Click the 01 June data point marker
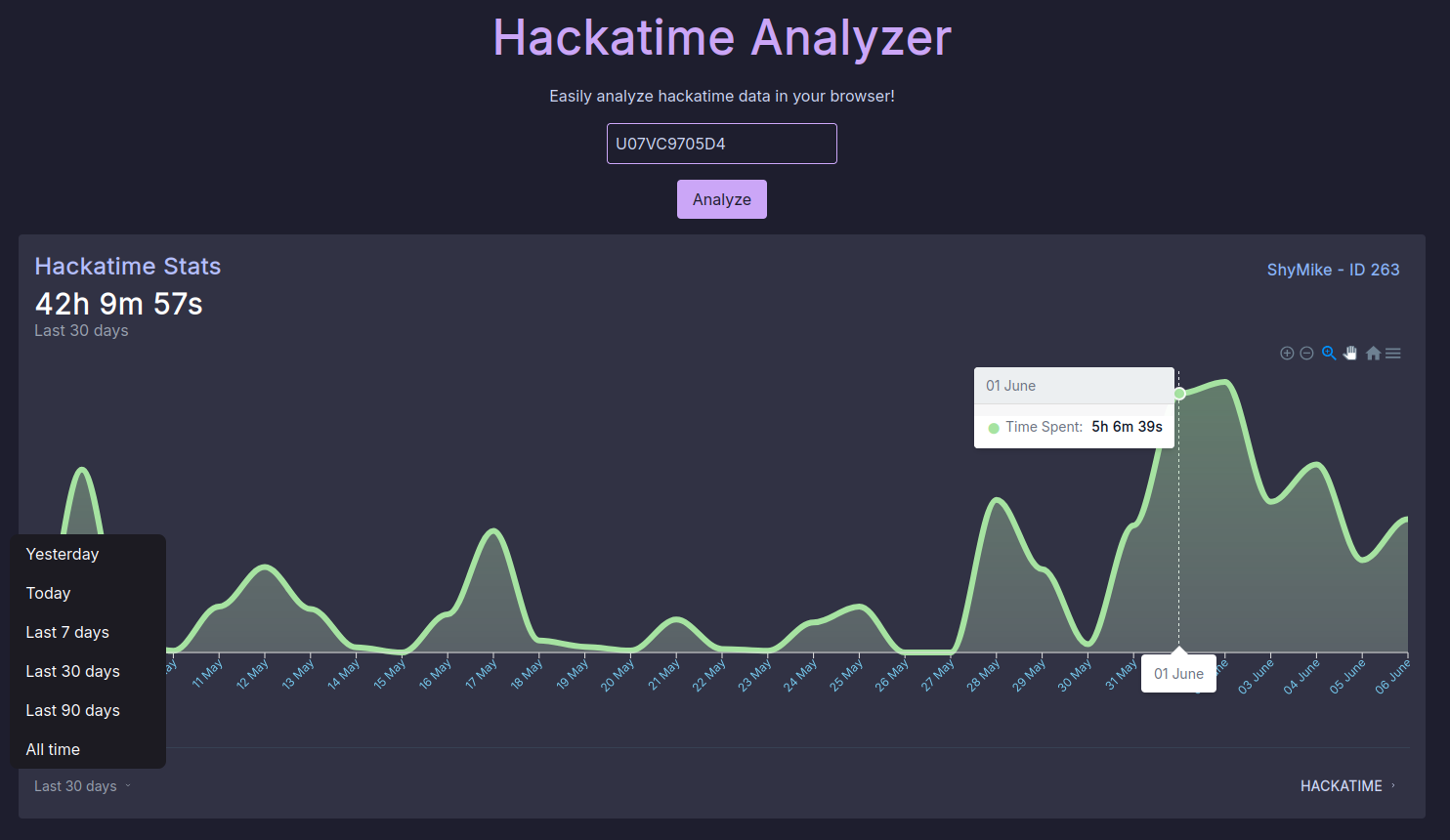 [x=1179, y=394]
